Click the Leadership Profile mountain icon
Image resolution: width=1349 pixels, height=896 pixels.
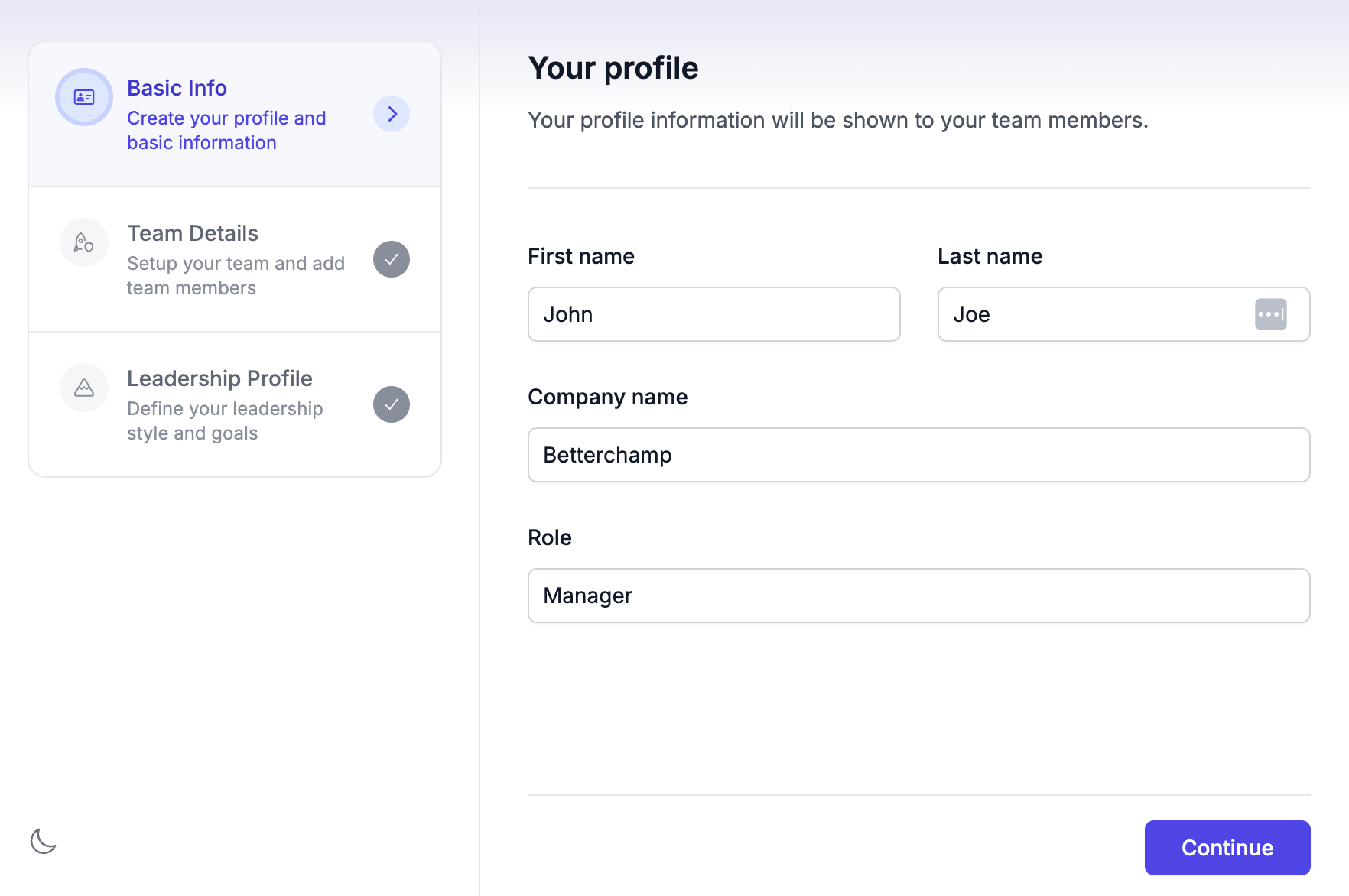click(84, 388)
